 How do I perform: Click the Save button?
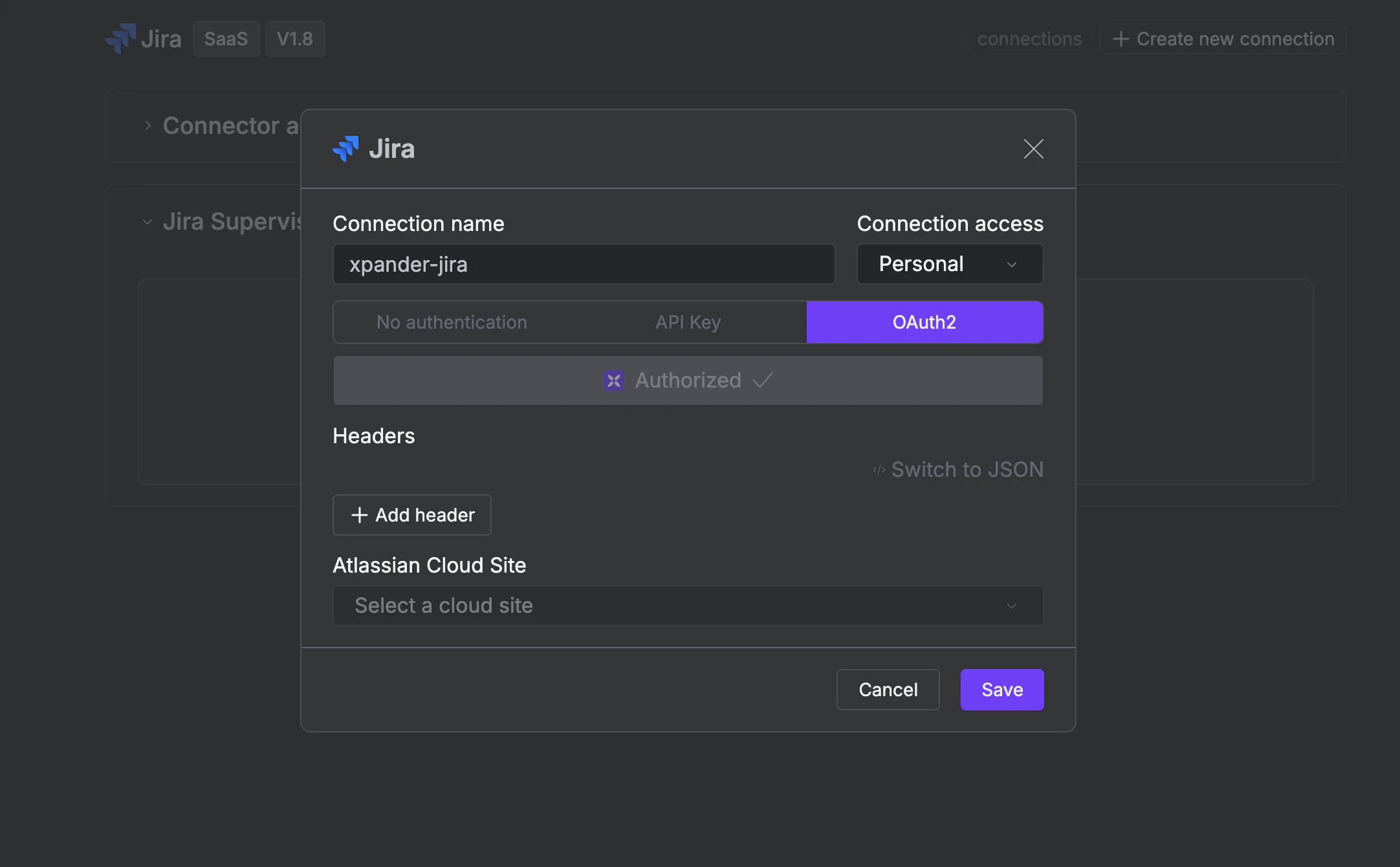(1001, 690)
